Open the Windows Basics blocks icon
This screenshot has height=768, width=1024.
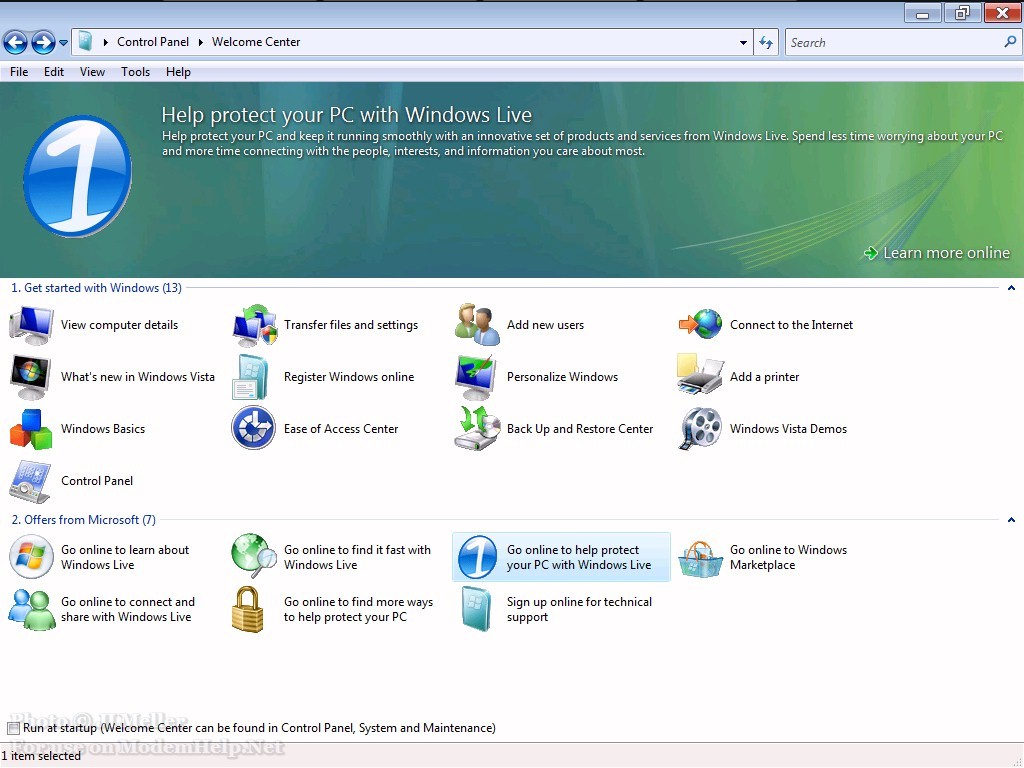point(31,429)
